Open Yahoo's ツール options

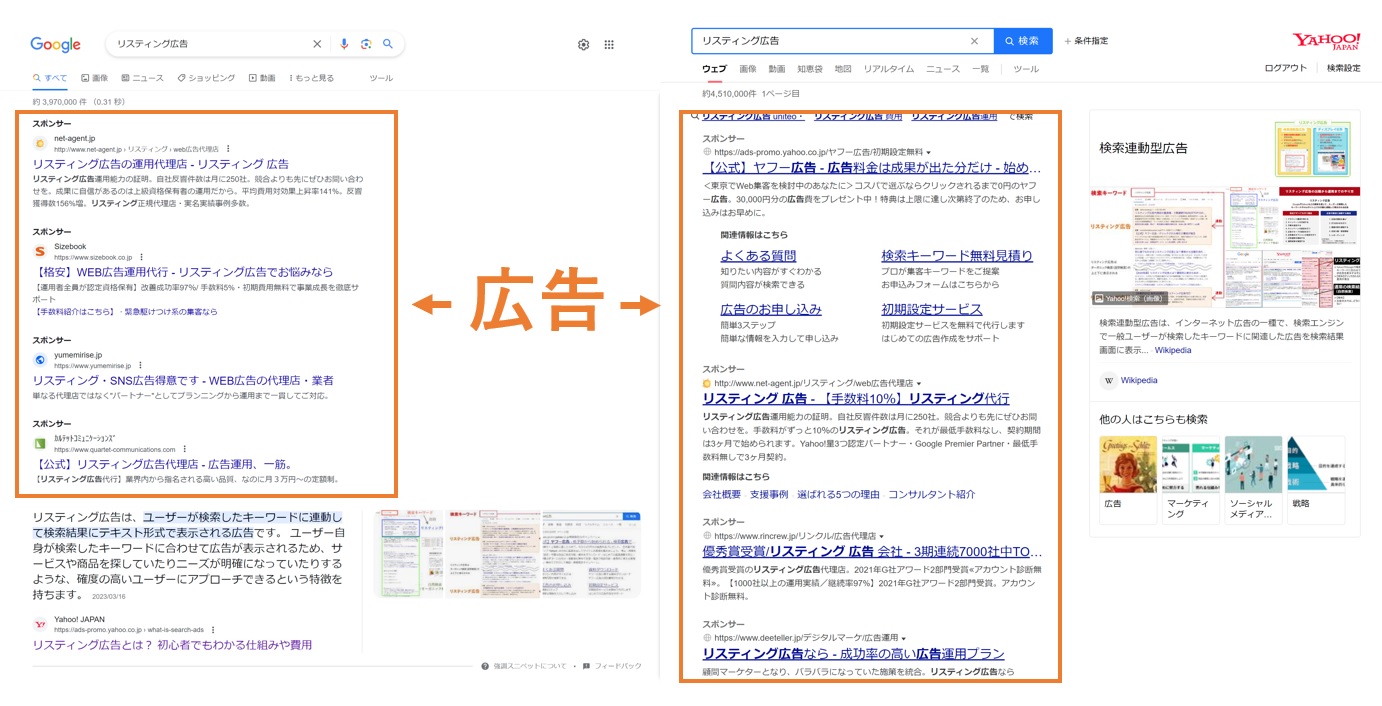point(1026,69)
